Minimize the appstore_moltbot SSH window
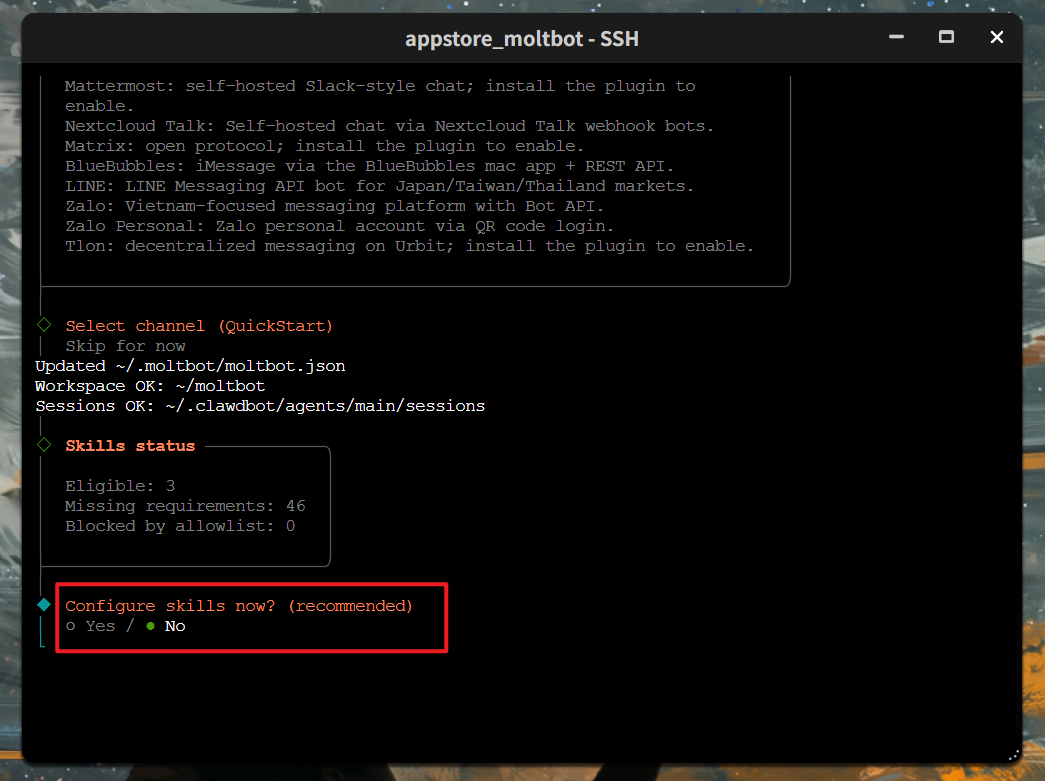This screenshot has height=781, width=1045. pos(896,37)
